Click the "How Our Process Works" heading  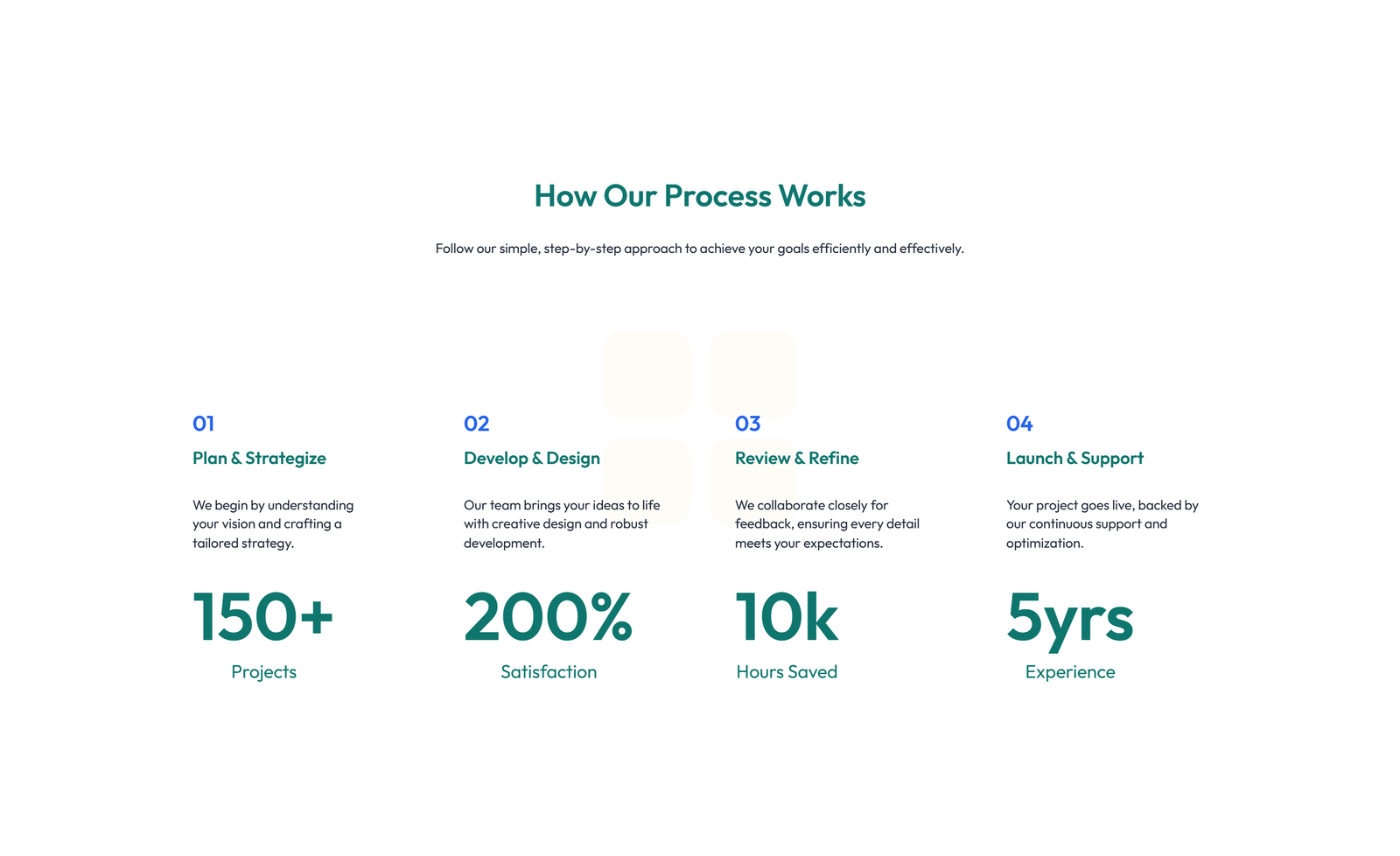click(699, 196)
